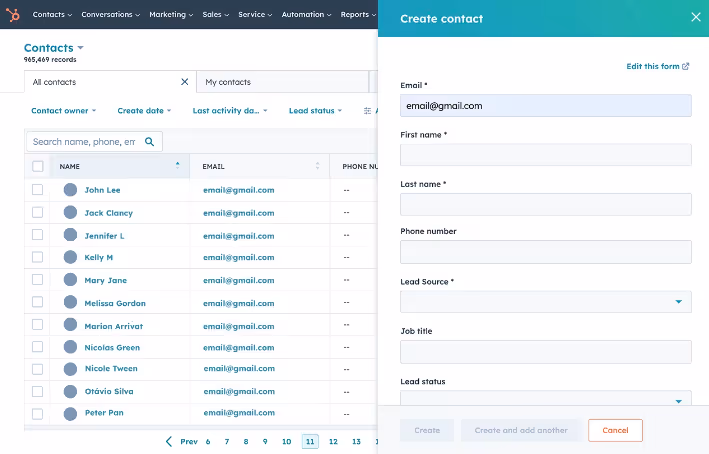
Task: Click John Lee's avatar icon
Action: point(70,190)
